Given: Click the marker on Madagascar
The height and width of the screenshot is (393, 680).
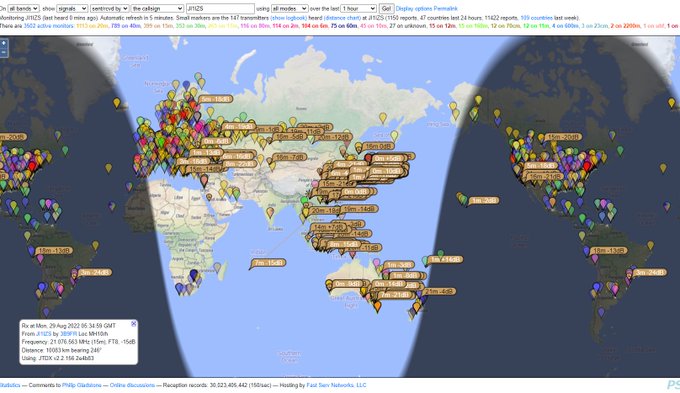Looking at the screenshot, I should 217,267.
